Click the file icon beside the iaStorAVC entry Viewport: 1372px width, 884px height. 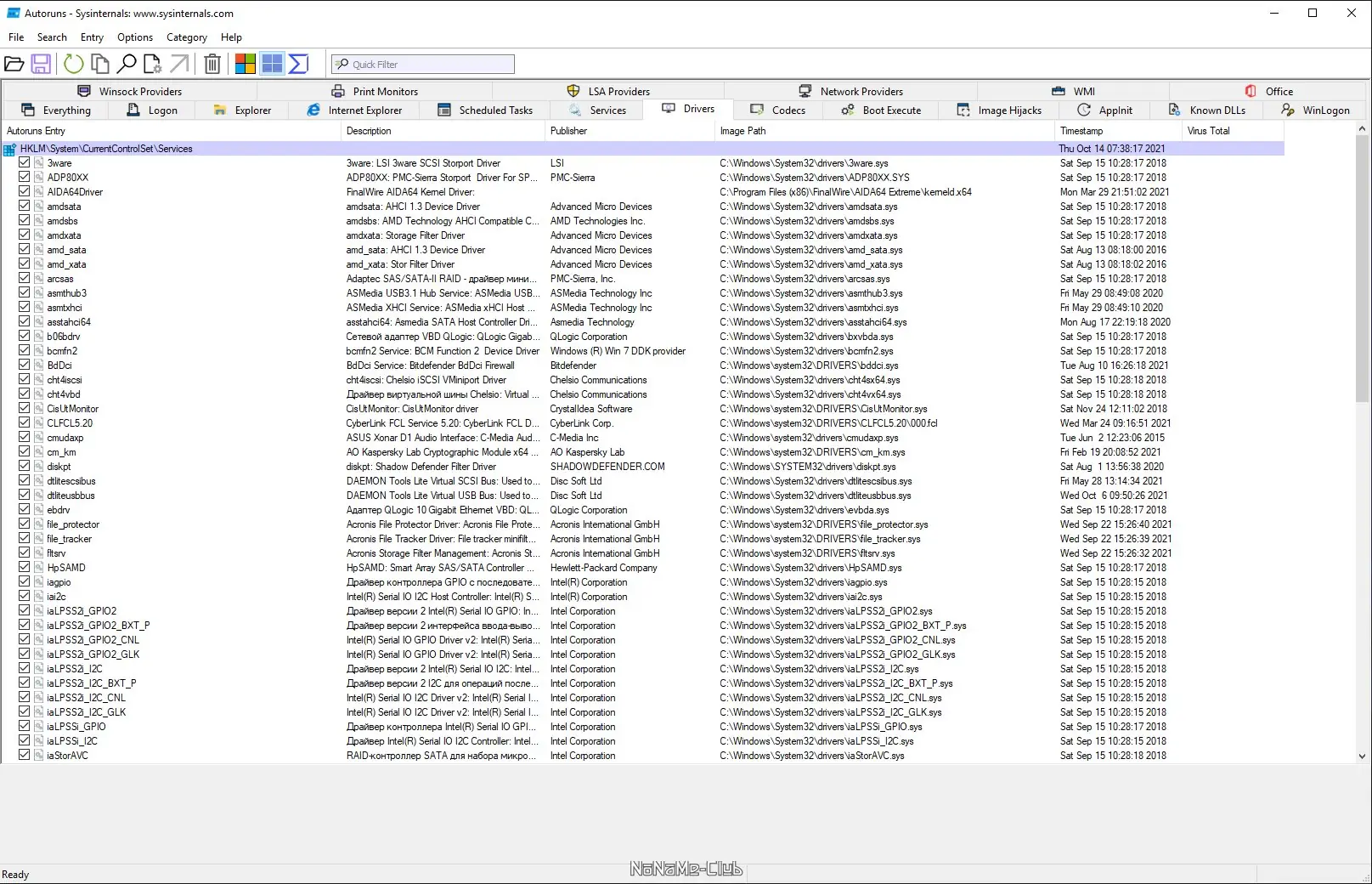(39, 756)
